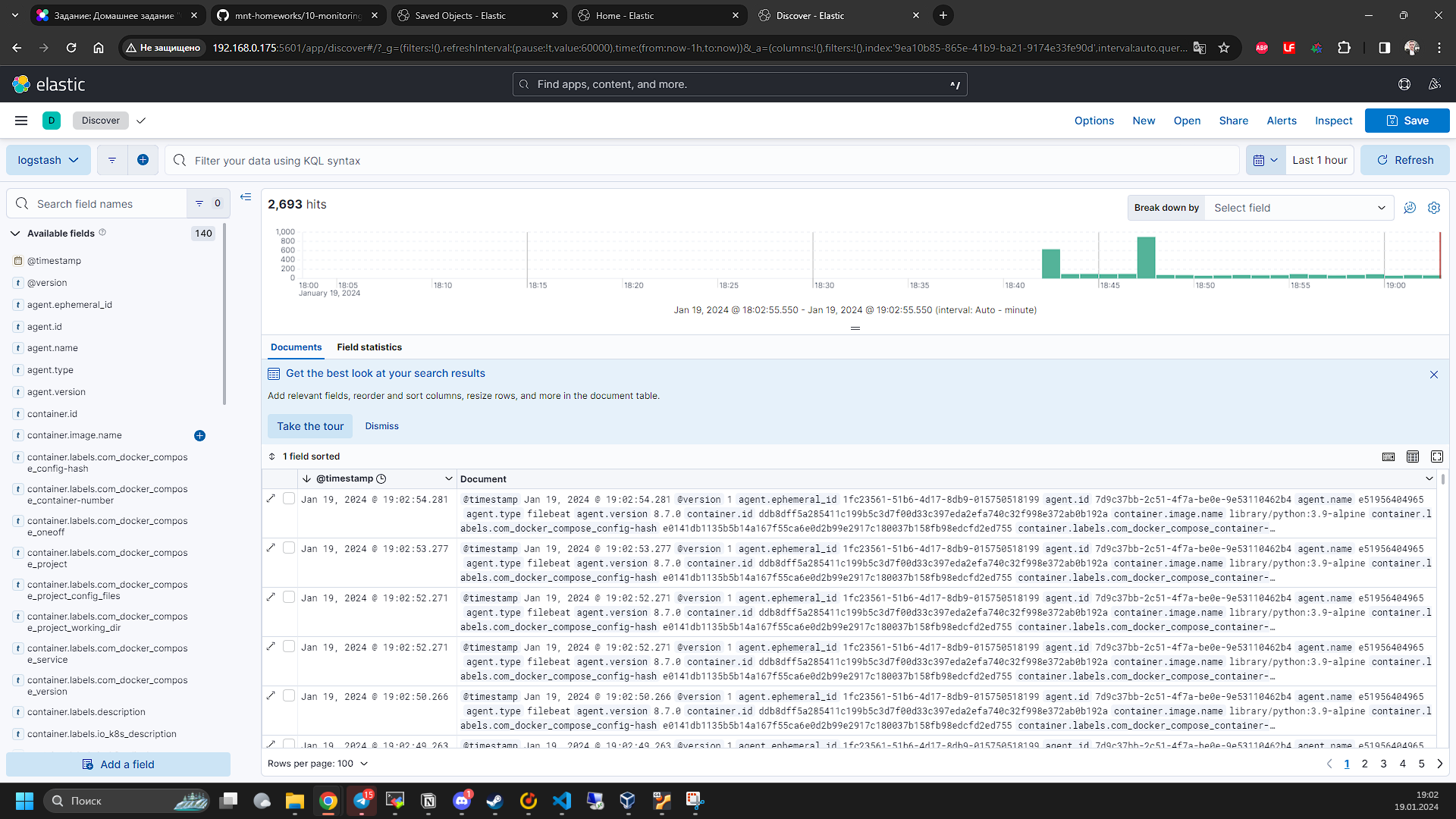1456x819 pixels.
Task: Click the tallest histogram bar near 18:47
Action: (x=1146, y=258)
